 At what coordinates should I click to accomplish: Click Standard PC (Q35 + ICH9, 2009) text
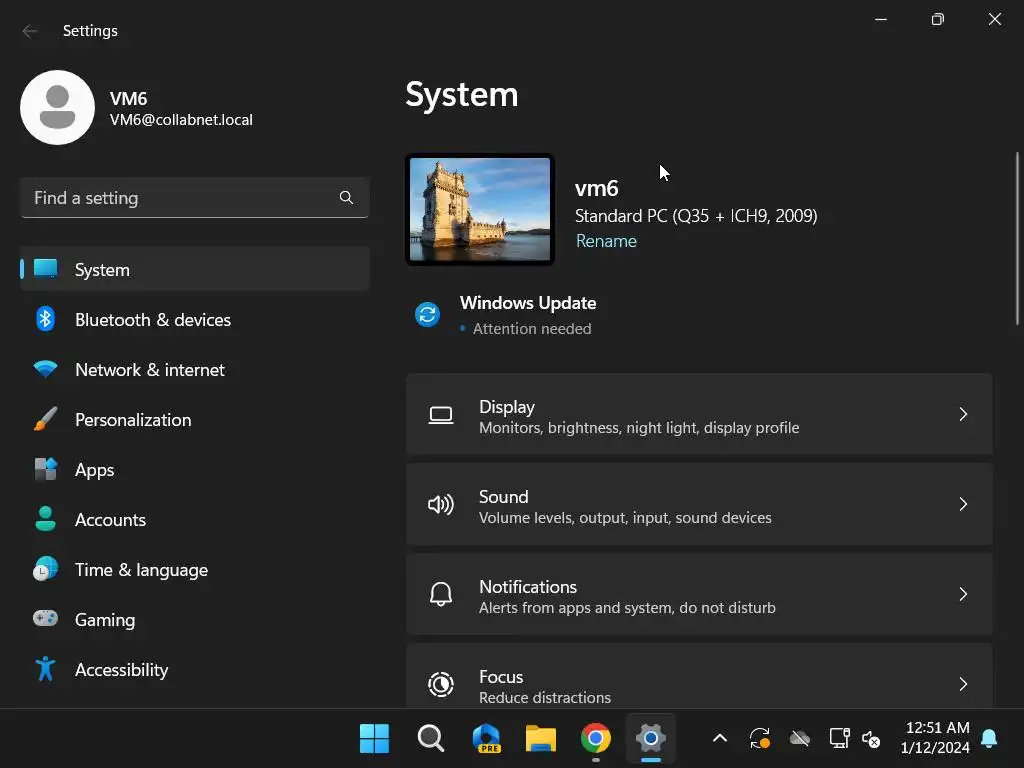click(696, 216)
